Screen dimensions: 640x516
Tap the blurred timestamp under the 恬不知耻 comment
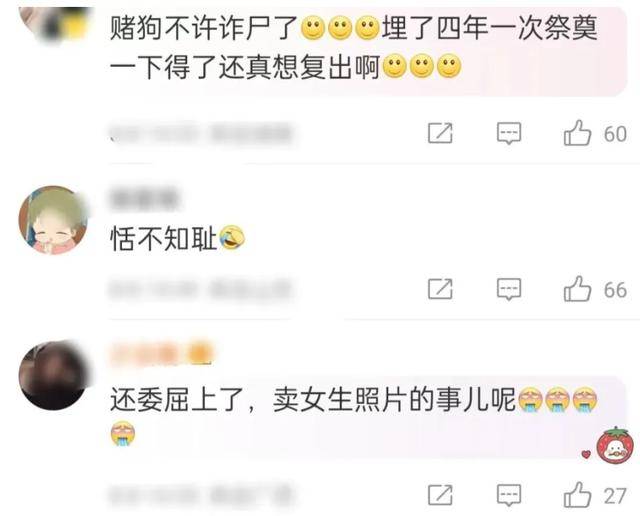(199, 289)
